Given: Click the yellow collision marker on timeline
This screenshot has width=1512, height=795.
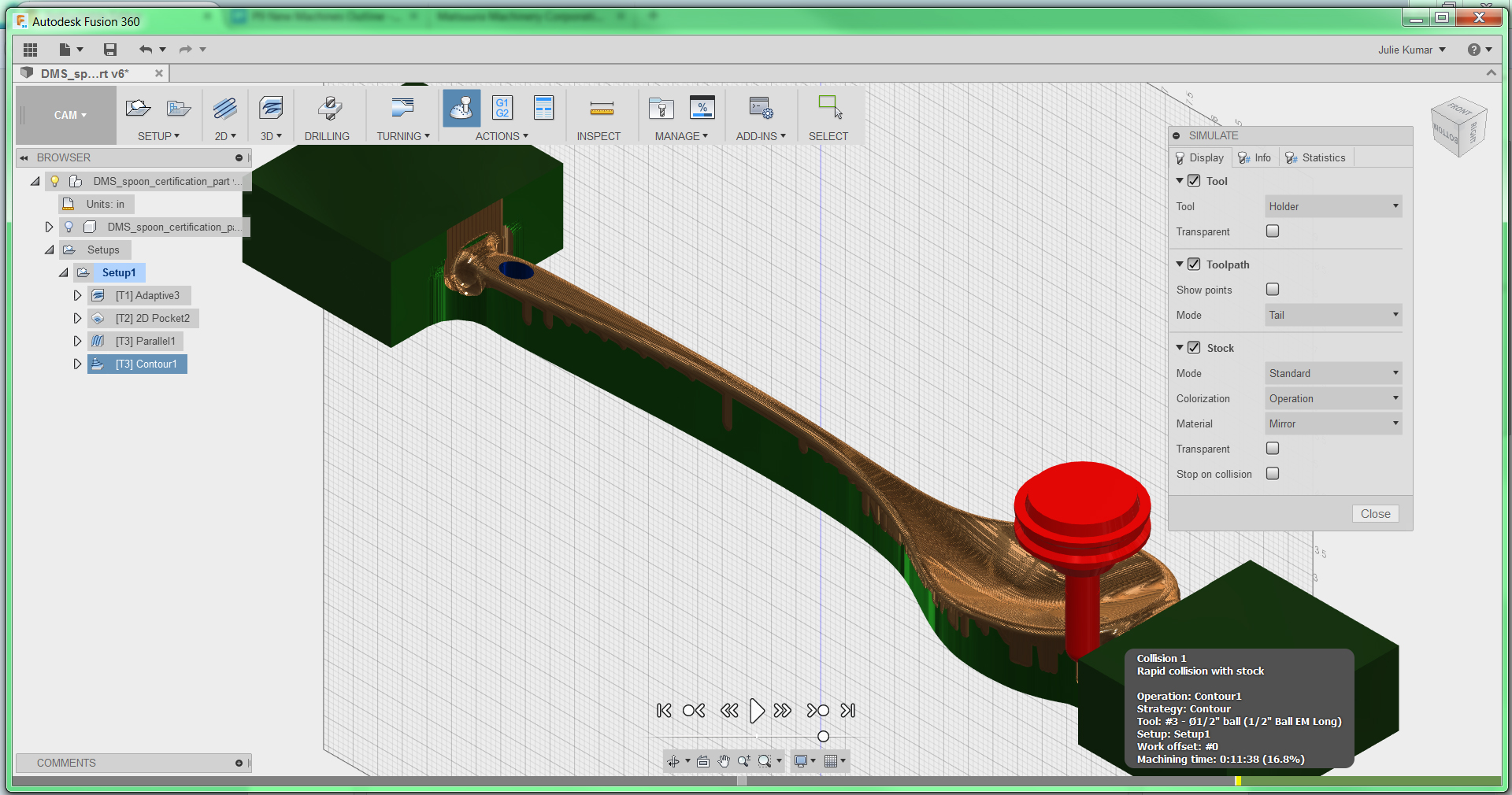Looking at the screenshot, I should (1238, 781).
